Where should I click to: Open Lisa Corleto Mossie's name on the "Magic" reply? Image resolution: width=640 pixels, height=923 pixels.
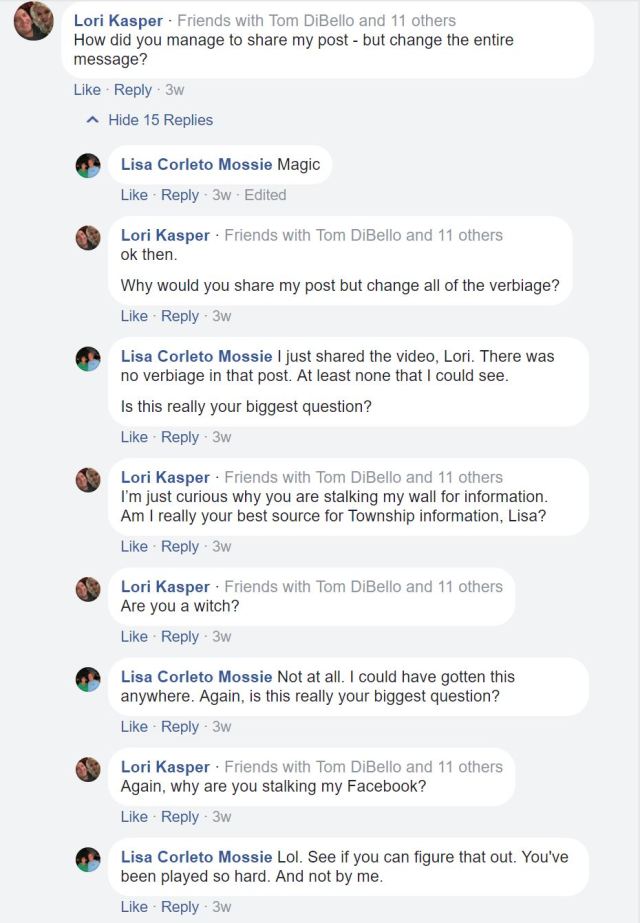point(196,165)
